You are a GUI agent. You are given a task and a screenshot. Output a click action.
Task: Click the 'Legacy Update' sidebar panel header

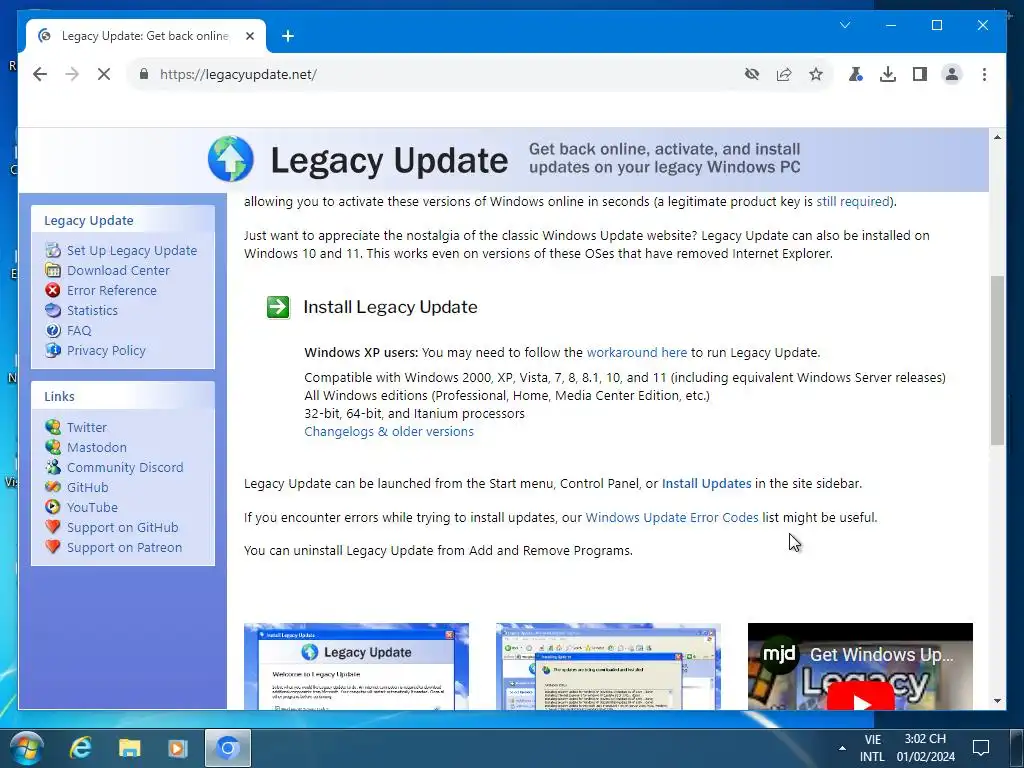(123, 220)
